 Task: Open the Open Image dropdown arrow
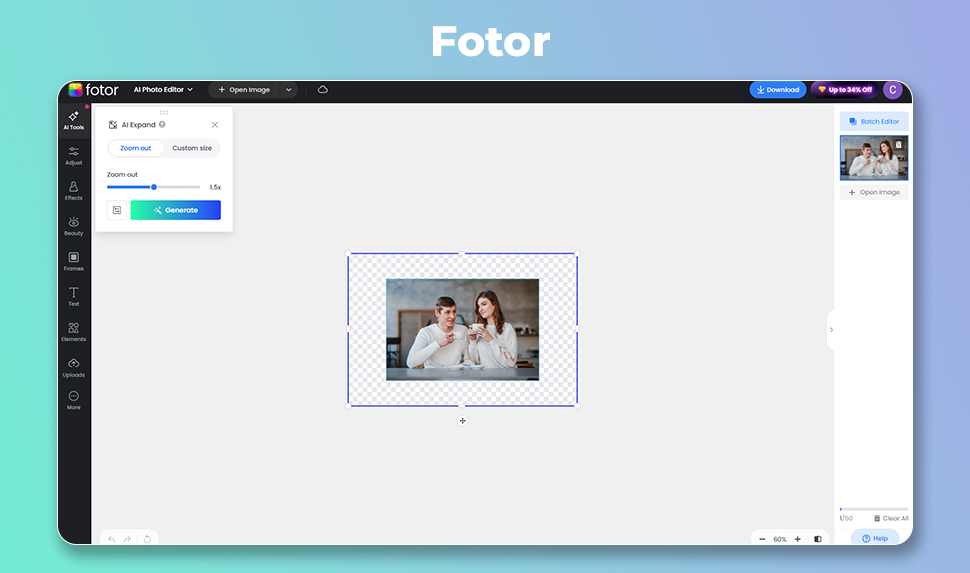pos(288,90)
